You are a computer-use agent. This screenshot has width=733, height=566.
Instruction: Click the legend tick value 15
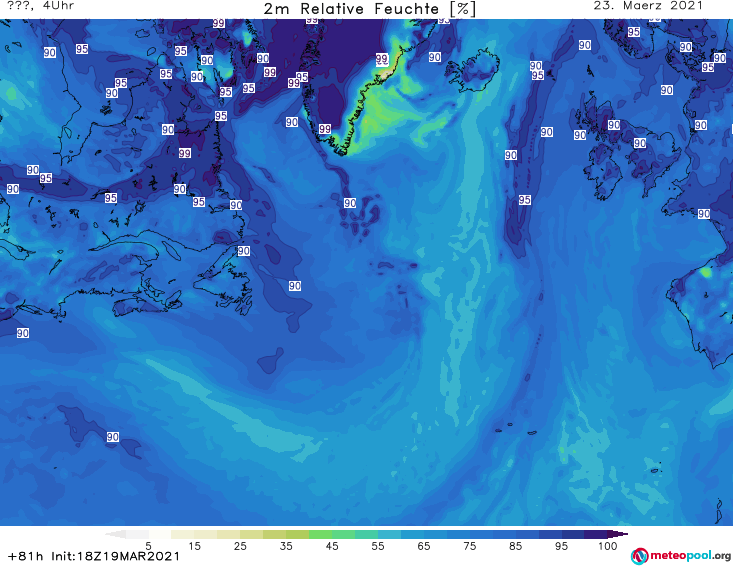click(x=194, y=546)
